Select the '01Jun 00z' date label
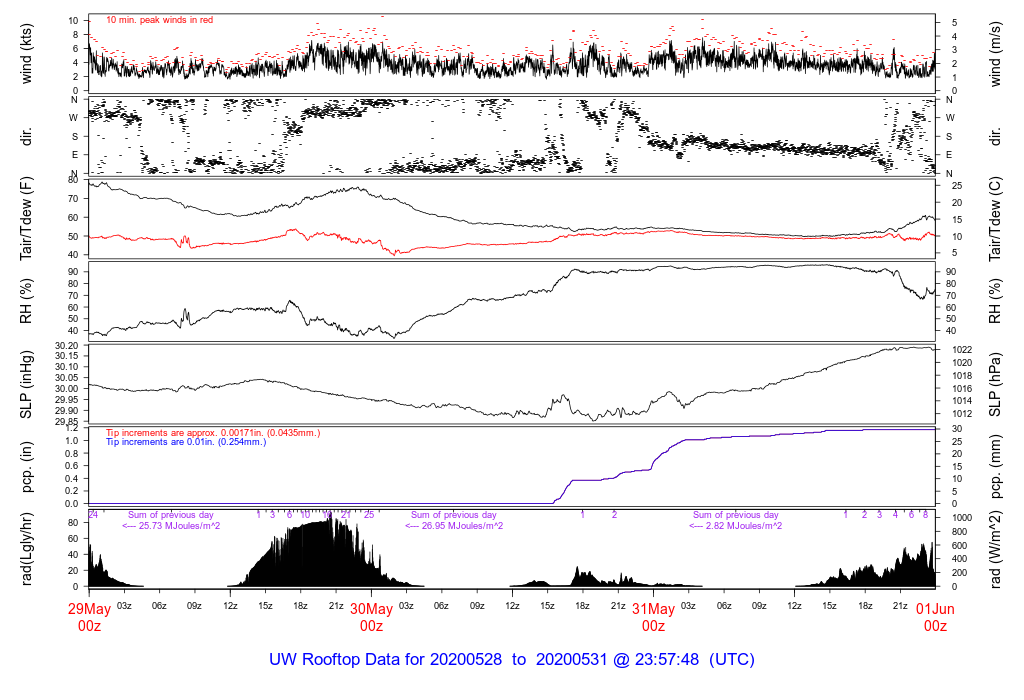The width and height of the screenshot is (1024, 700). click(x=935, y=617)
